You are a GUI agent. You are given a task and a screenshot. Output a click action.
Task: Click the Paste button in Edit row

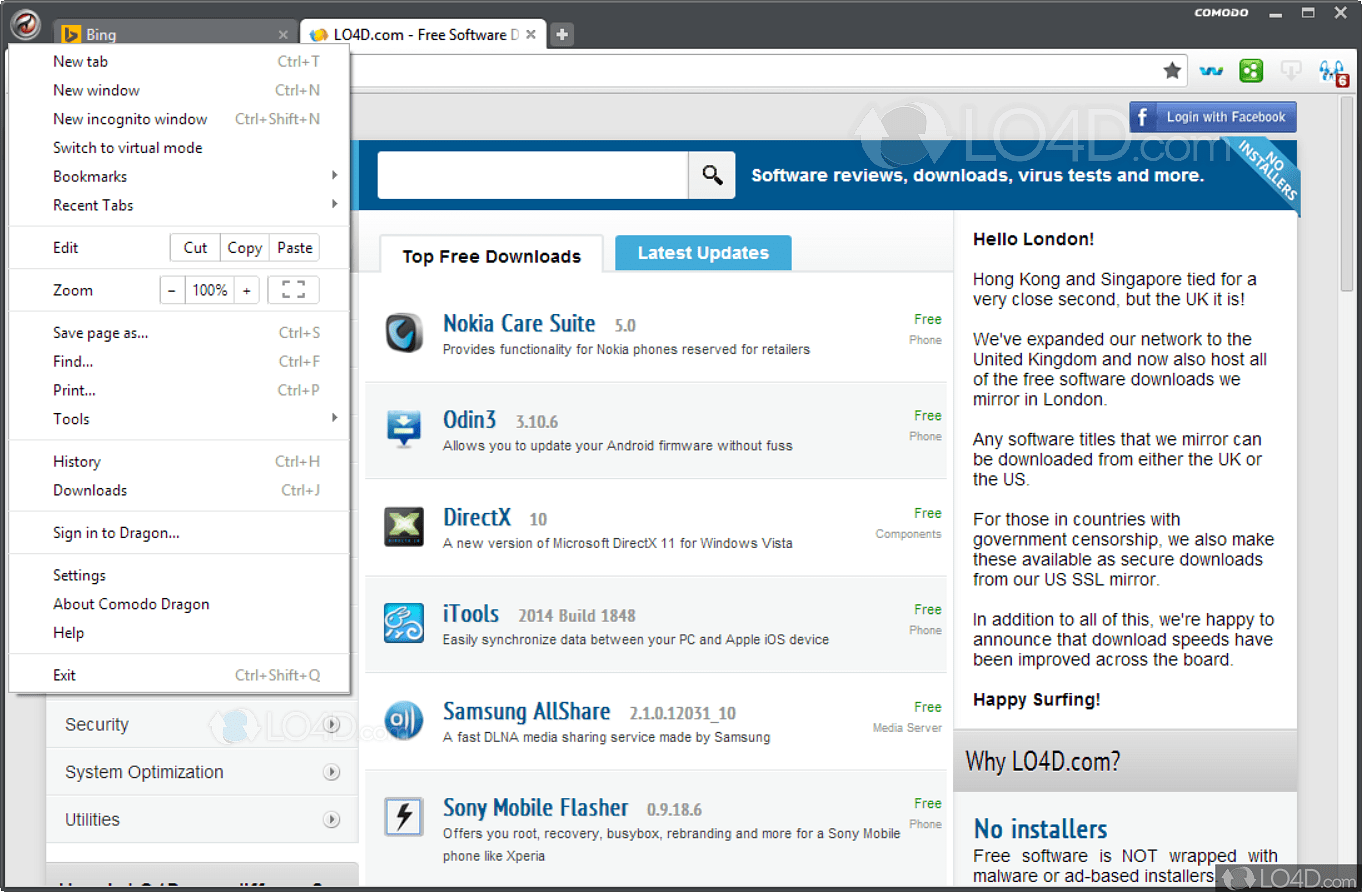pyautogui.click(x=294, y=247)
